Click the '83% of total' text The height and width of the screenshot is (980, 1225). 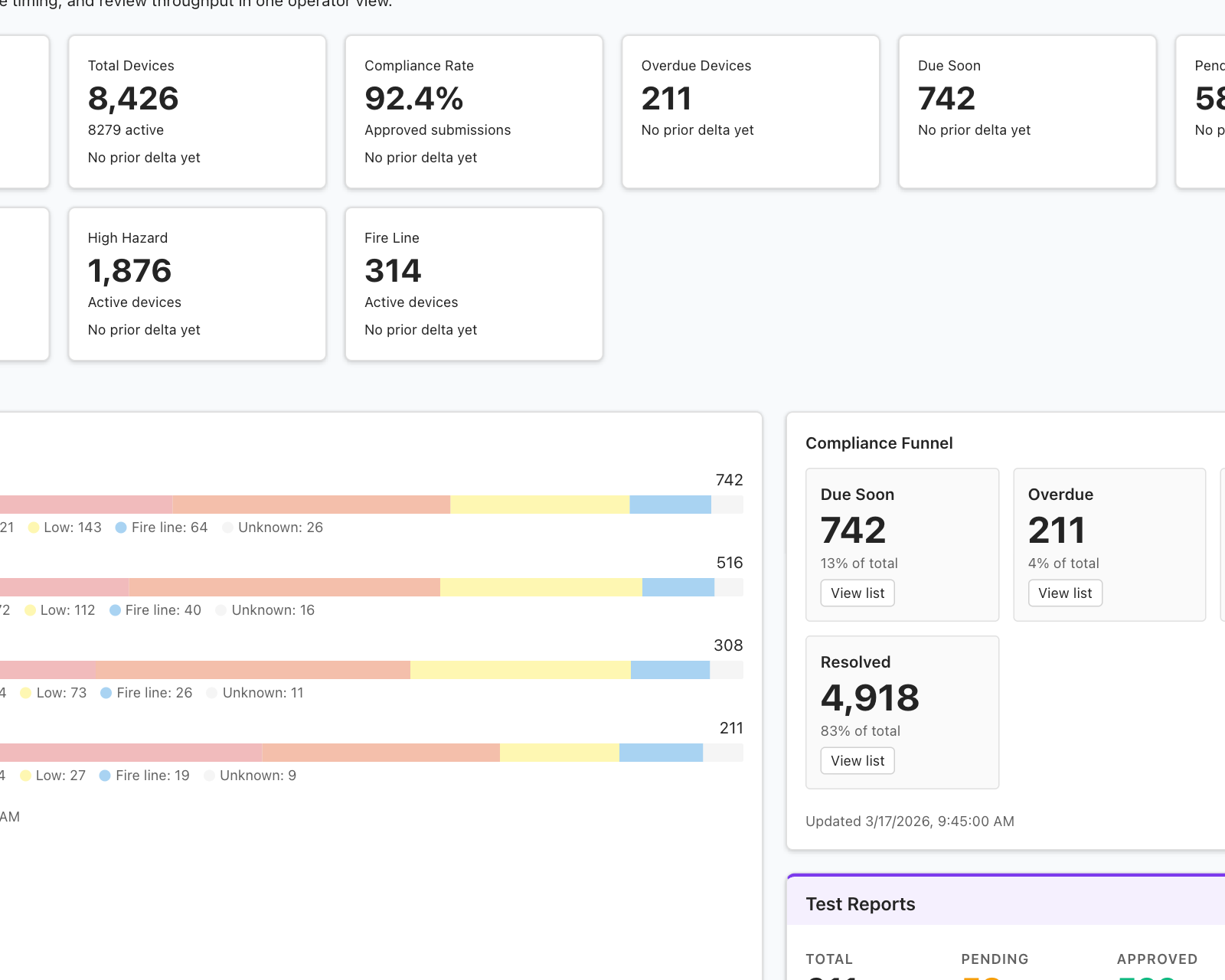click(861, 731)
